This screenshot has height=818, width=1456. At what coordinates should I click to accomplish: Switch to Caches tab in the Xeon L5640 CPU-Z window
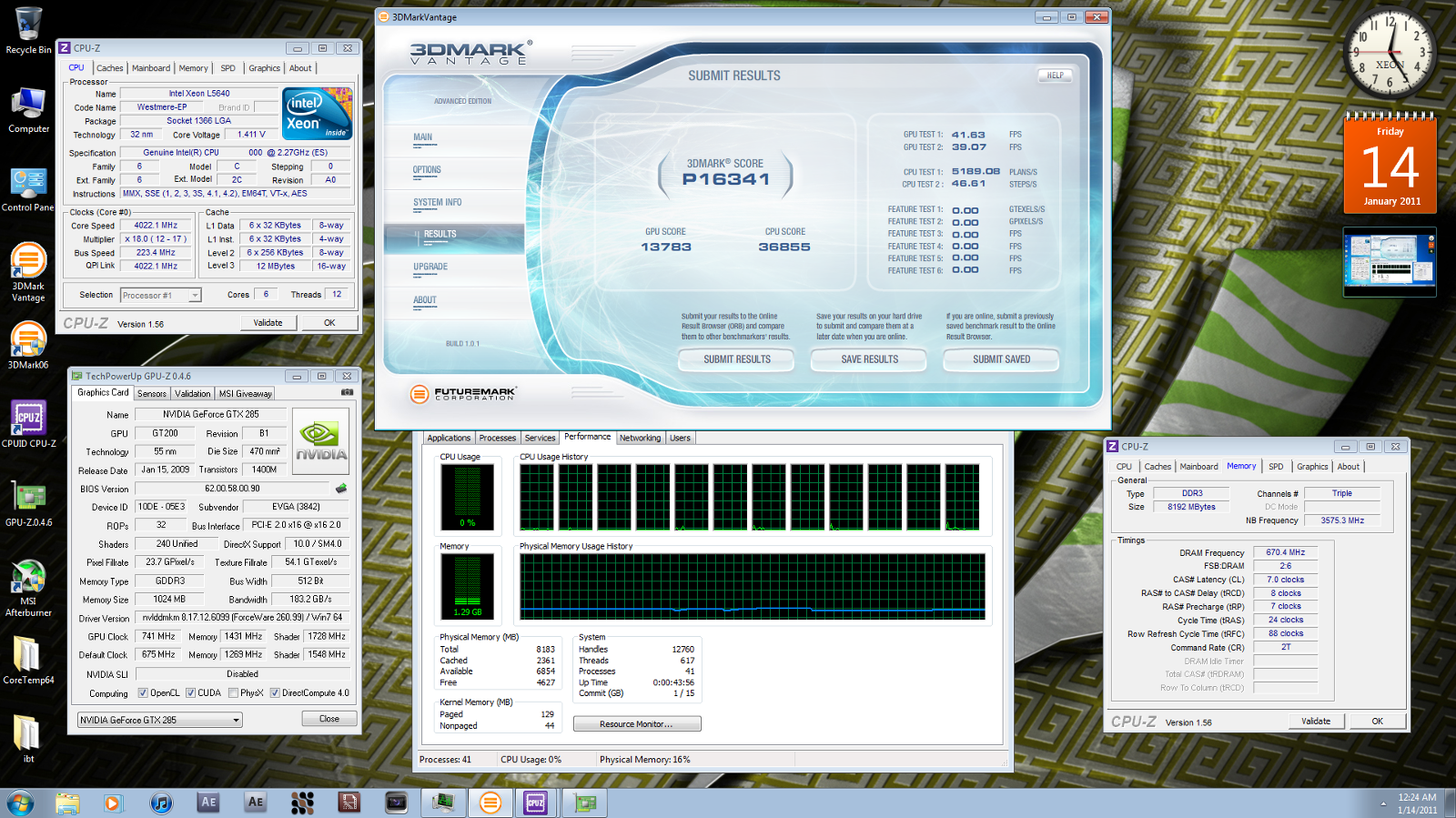(109, 68)
